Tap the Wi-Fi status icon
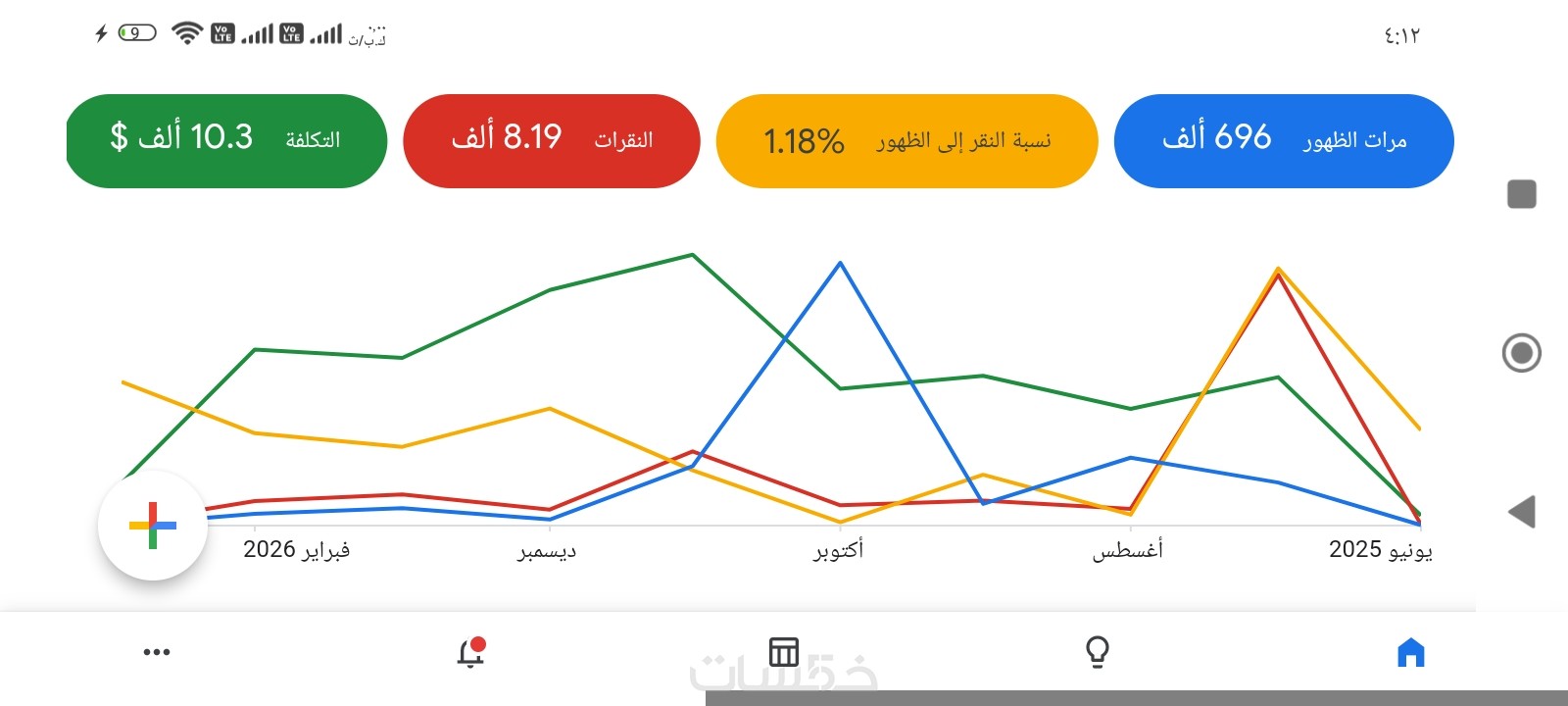This screenshot has height=706, width=1568. point(186,33)
